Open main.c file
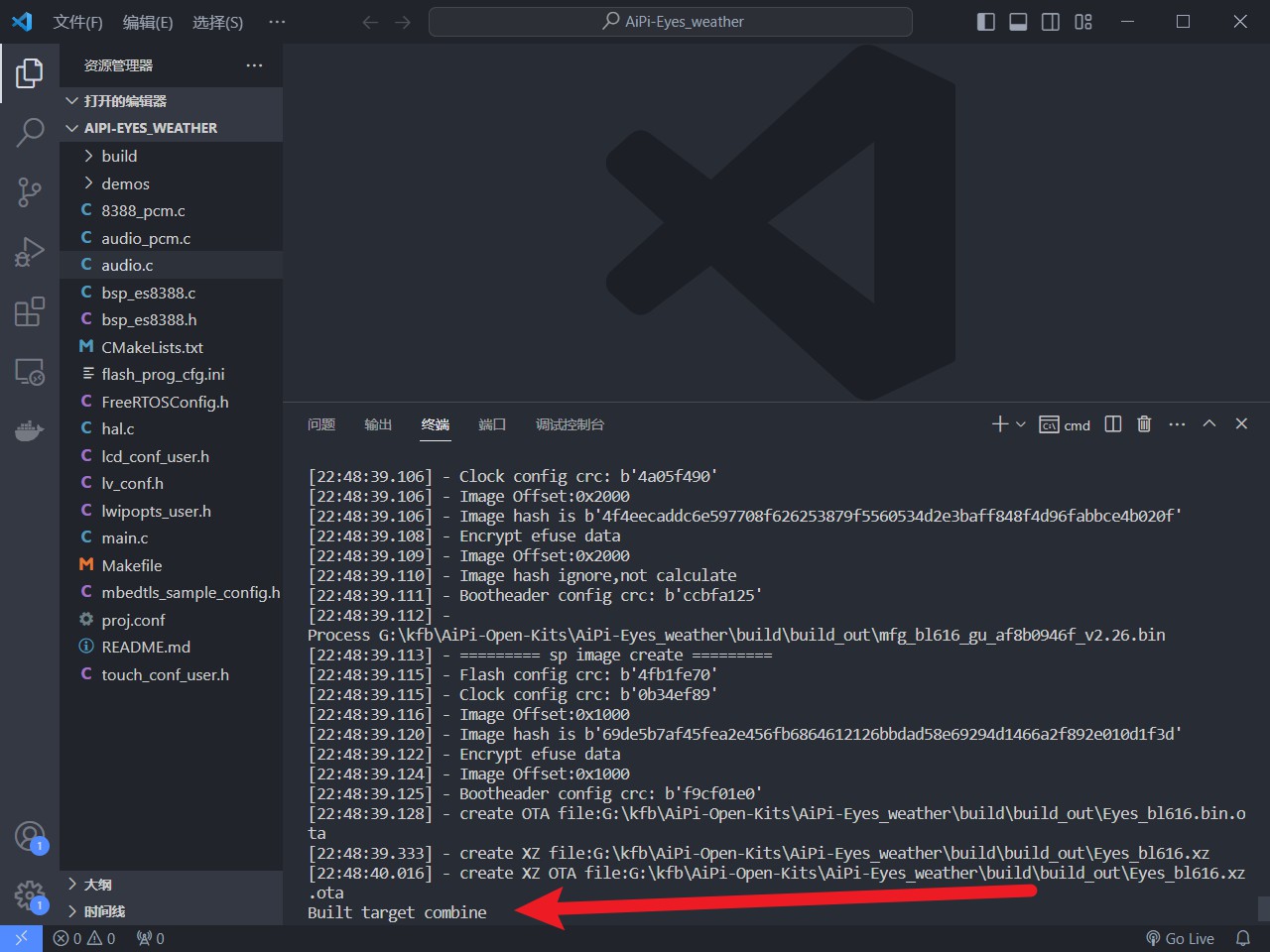Viewport: 1270px width, 952px height. pyautogui.click(x=171, y=537)
